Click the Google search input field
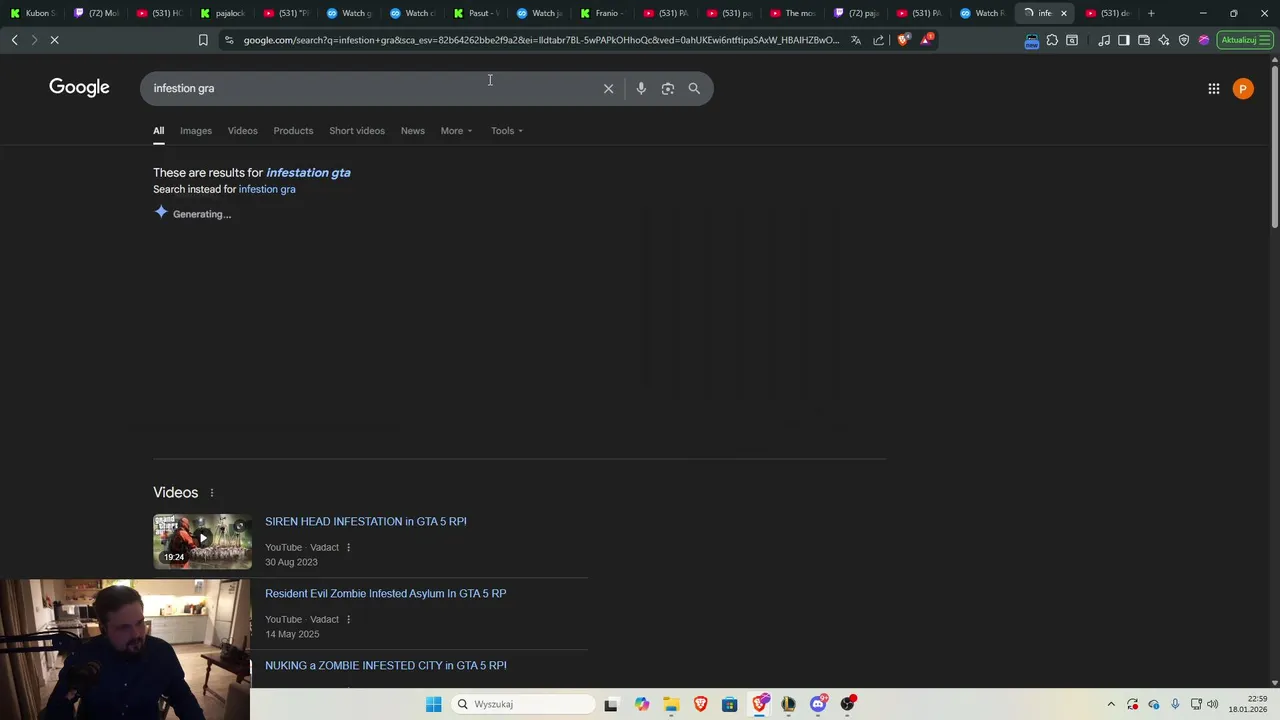Viewport: 1280px width, 720px height. [370, 88]
